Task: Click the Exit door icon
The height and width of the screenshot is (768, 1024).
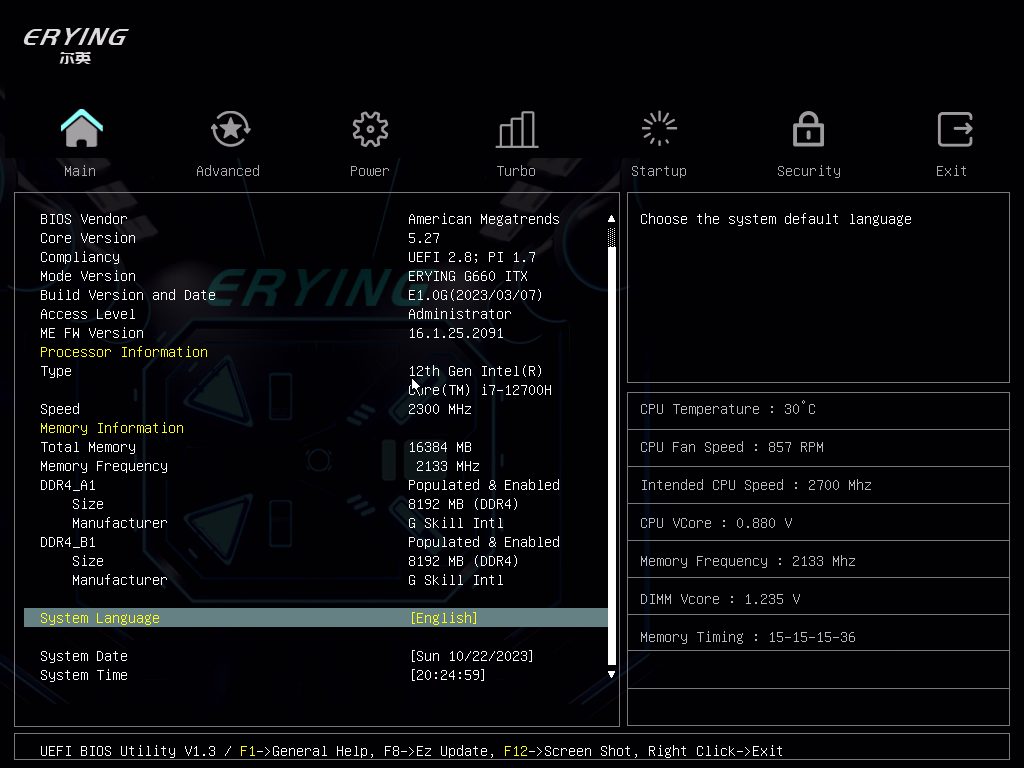Action: pyautogui.click(x=954, y=129)
